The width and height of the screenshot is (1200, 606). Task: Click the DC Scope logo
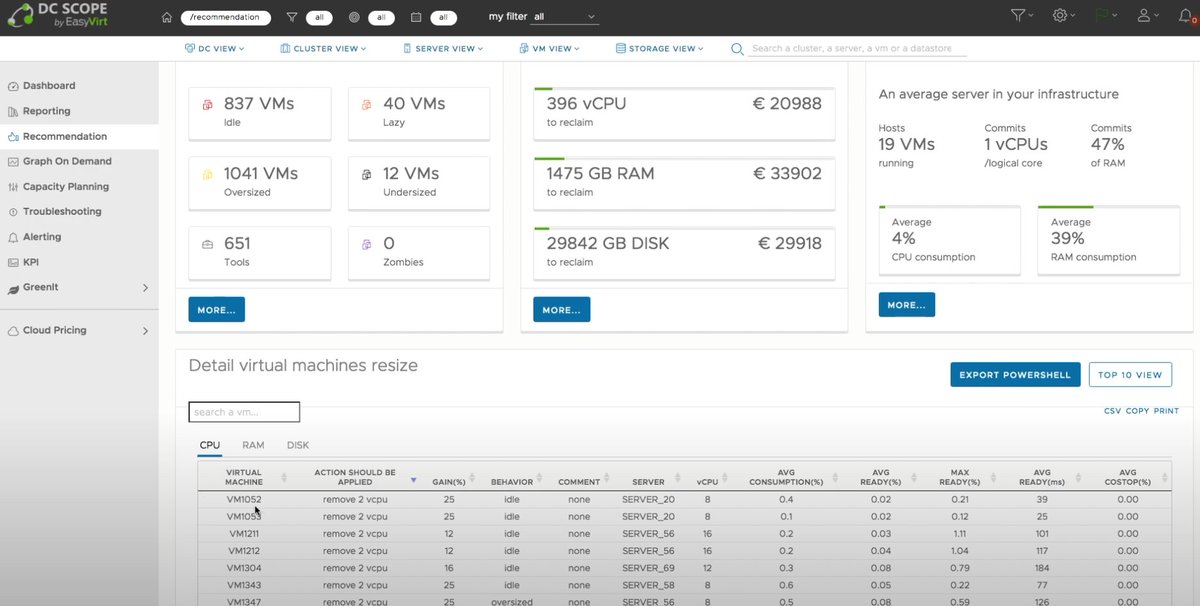[55, 17]
